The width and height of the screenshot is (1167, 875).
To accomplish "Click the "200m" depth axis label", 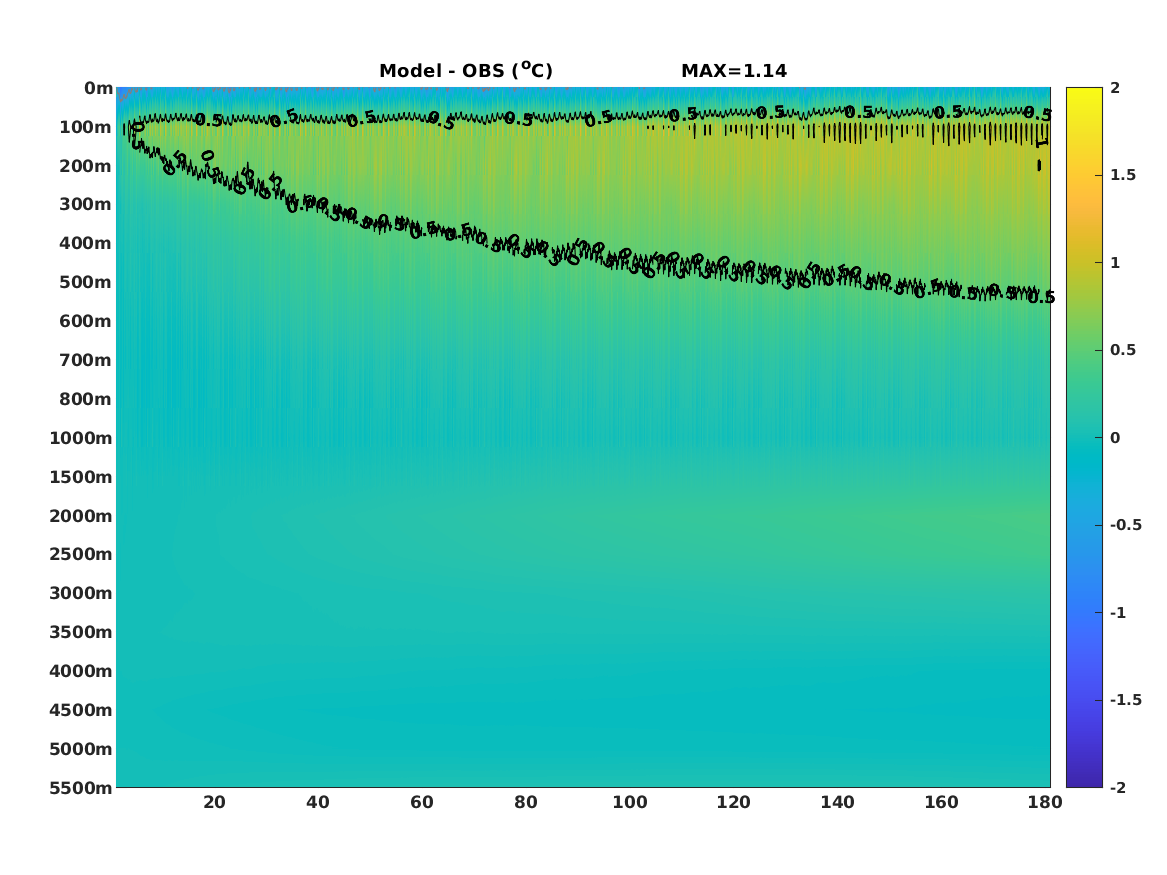I will point(86,166).
